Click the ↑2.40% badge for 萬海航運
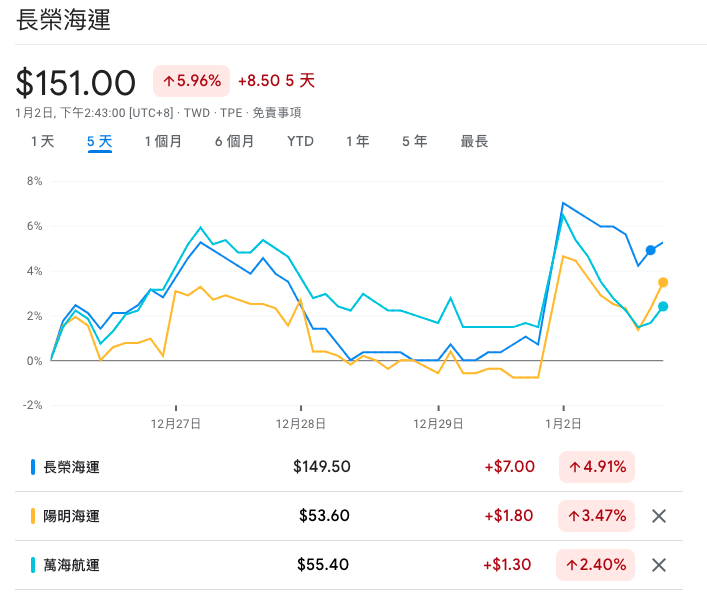707x602 pixels. coord(596,565)
